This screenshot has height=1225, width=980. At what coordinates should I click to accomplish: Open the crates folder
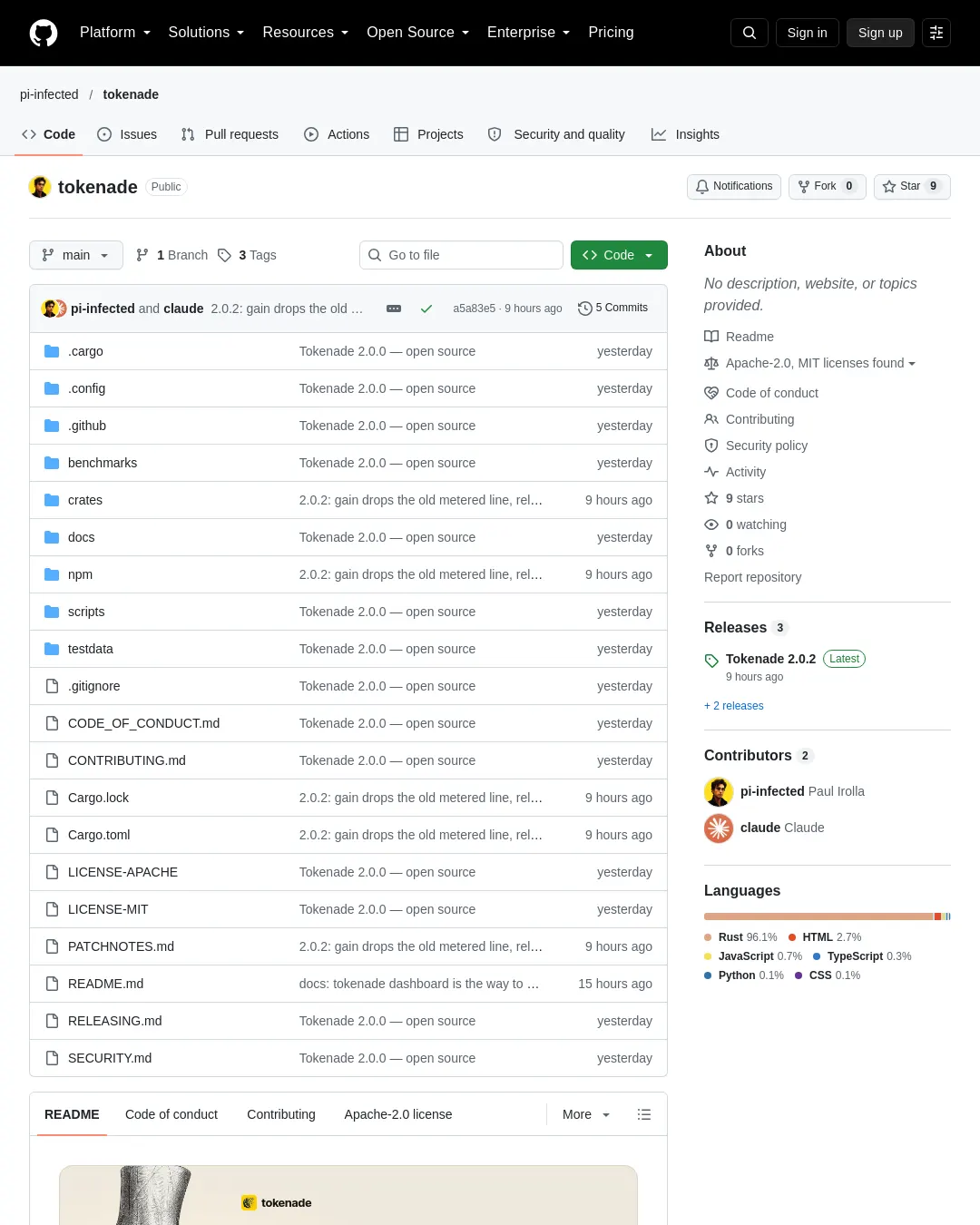[85, 500]
